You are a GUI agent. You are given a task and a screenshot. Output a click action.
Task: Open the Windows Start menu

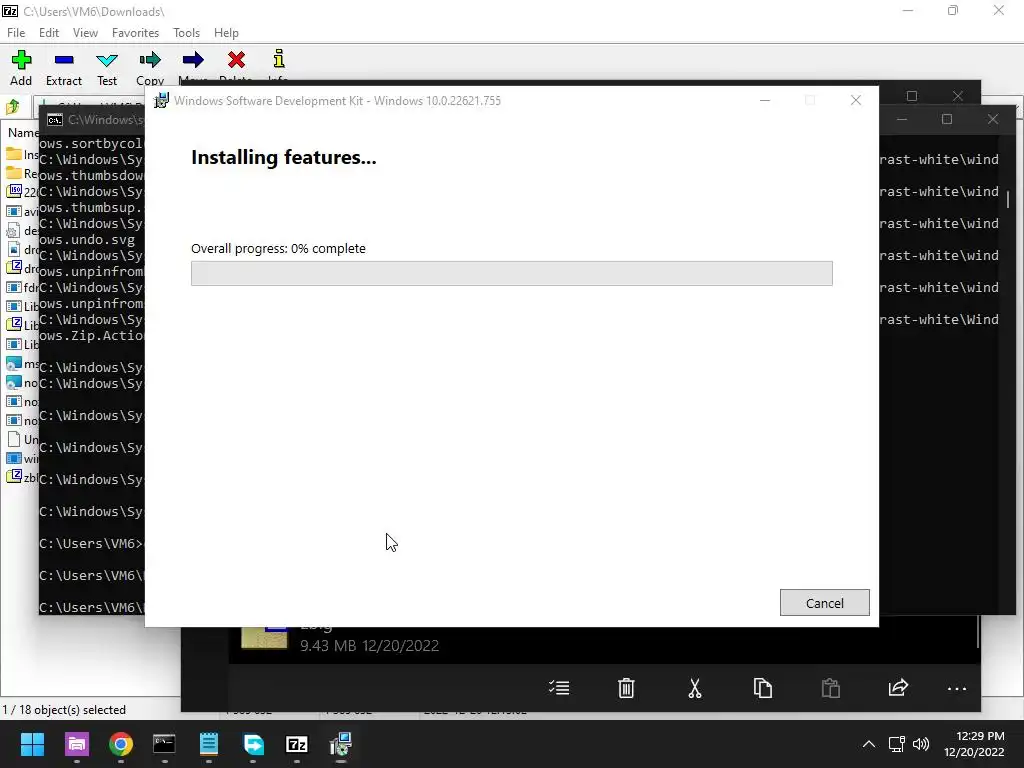click(x=32, y=744)
